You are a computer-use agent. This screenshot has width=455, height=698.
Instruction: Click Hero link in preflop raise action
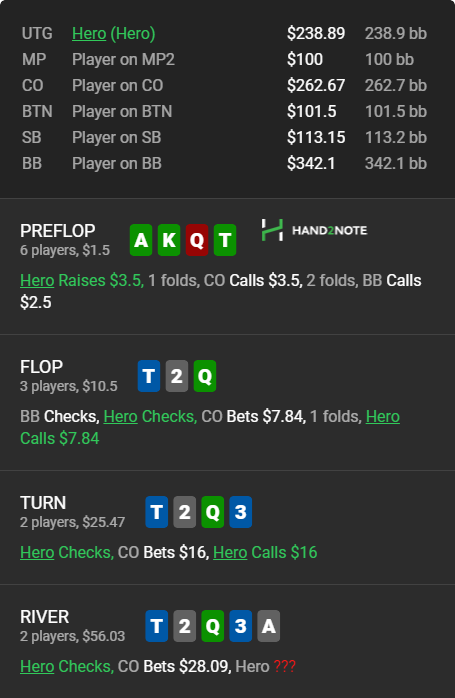click(x=37, y=280)
